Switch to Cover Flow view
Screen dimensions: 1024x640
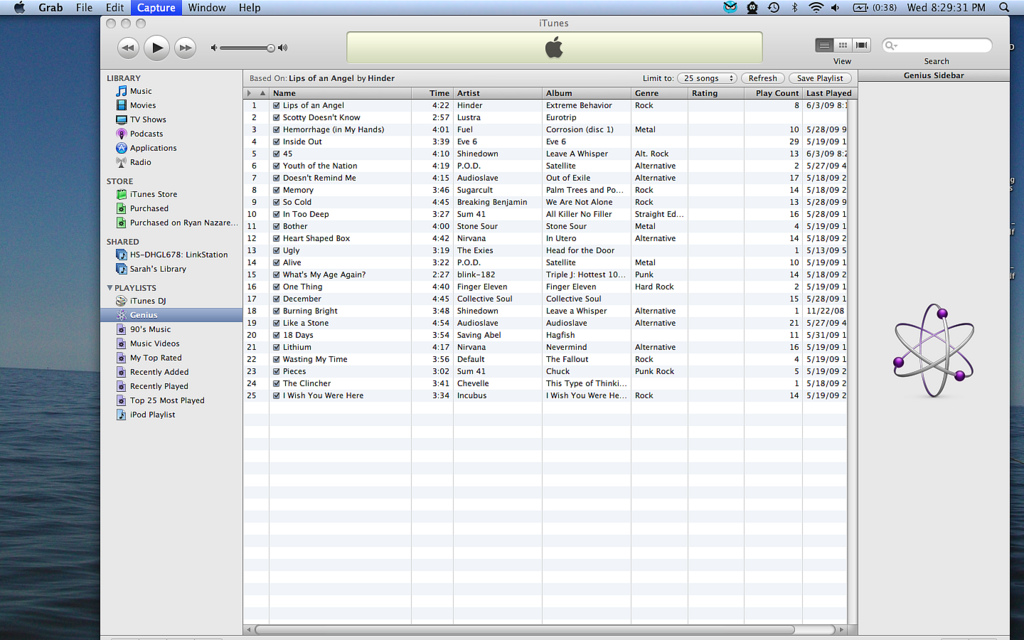click(x=862, y=45)
